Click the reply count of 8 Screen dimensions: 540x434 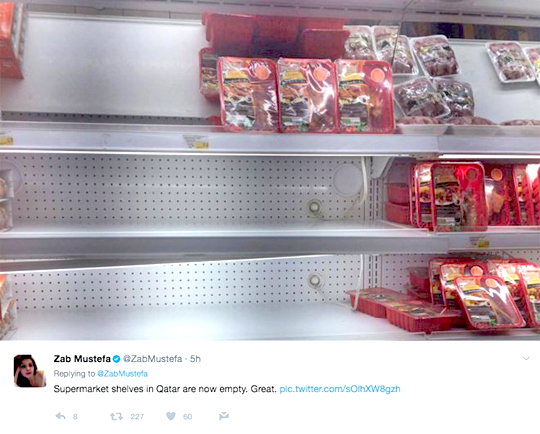pyautogui.click(x=75, y=417)
